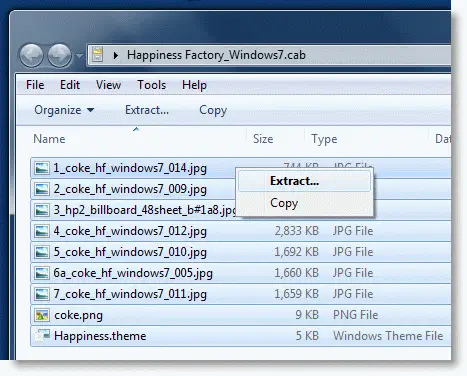Click the image icon of 4_coke_hf_windows7_012.jpg
The width and height of the screenshot is (467, 376).
[42, 231]
